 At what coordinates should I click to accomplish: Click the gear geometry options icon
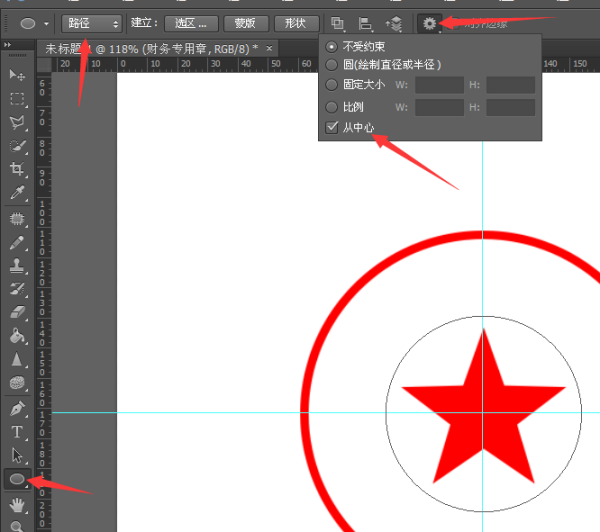coord(429,24)
